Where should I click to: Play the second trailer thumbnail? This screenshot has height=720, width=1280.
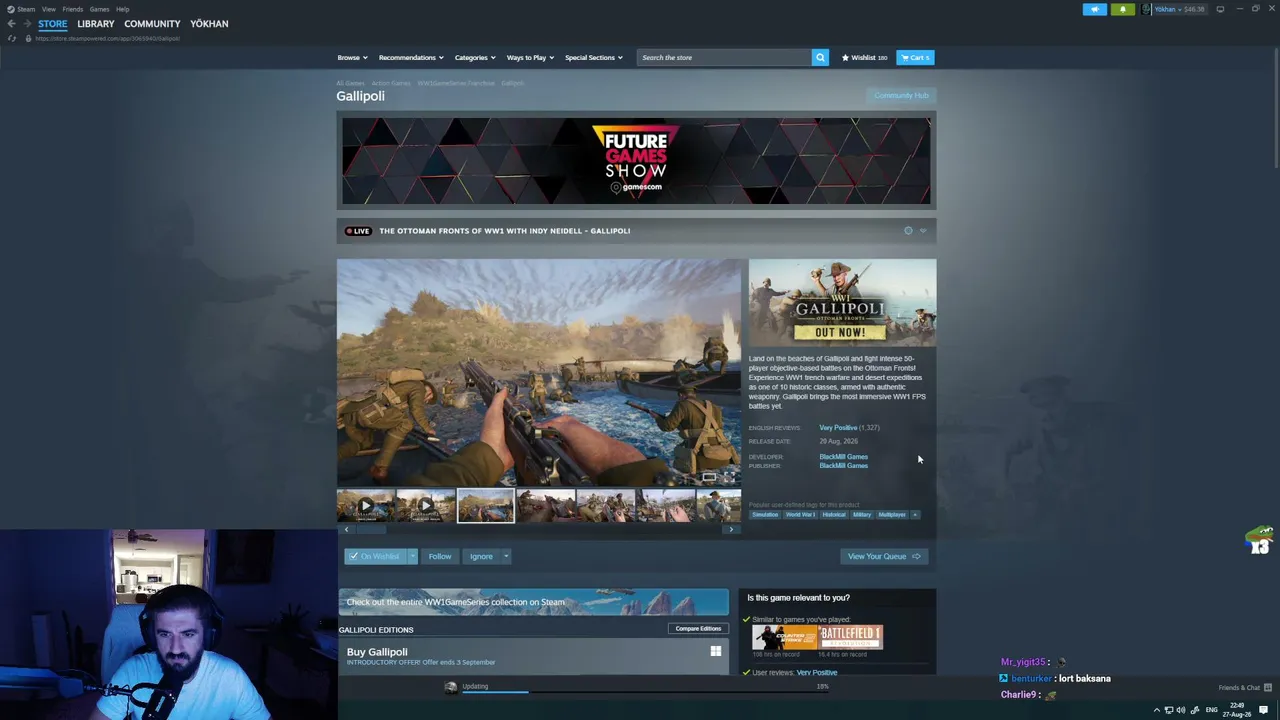(425, 506)
